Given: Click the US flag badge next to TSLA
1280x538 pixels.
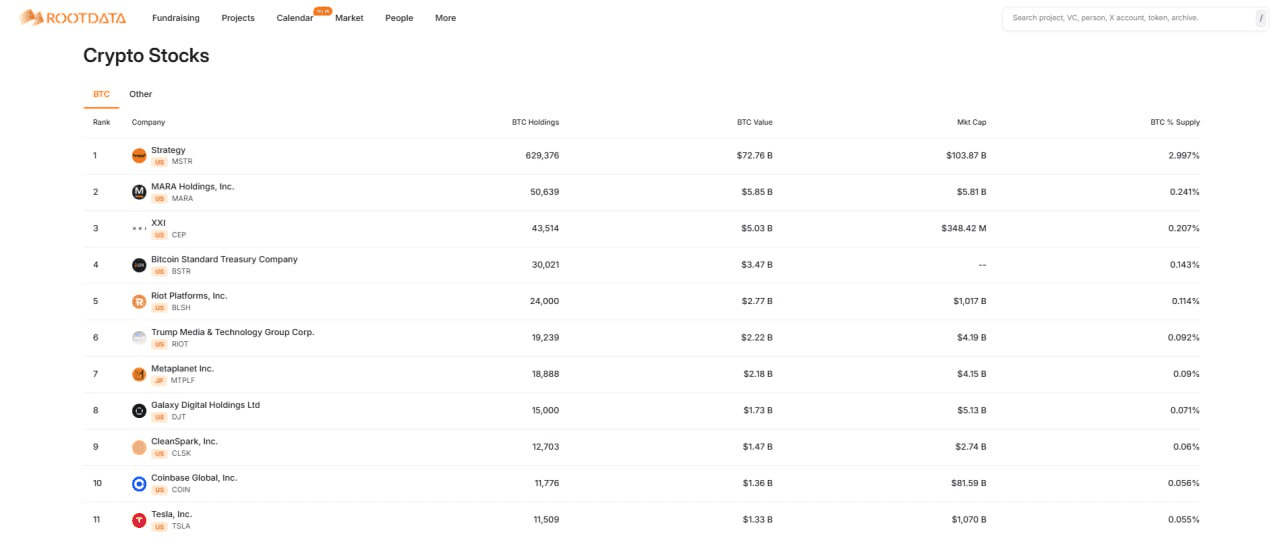Looking at the screenshot, I should point(159,526).
